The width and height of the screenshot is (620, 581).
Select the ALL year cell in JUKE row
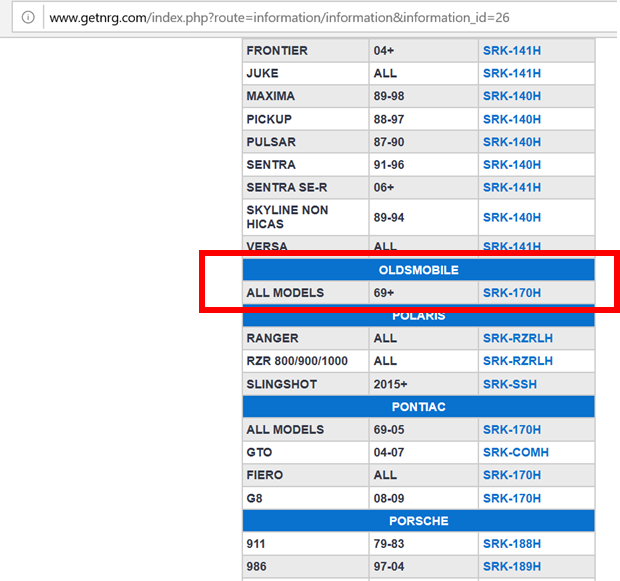423,73
